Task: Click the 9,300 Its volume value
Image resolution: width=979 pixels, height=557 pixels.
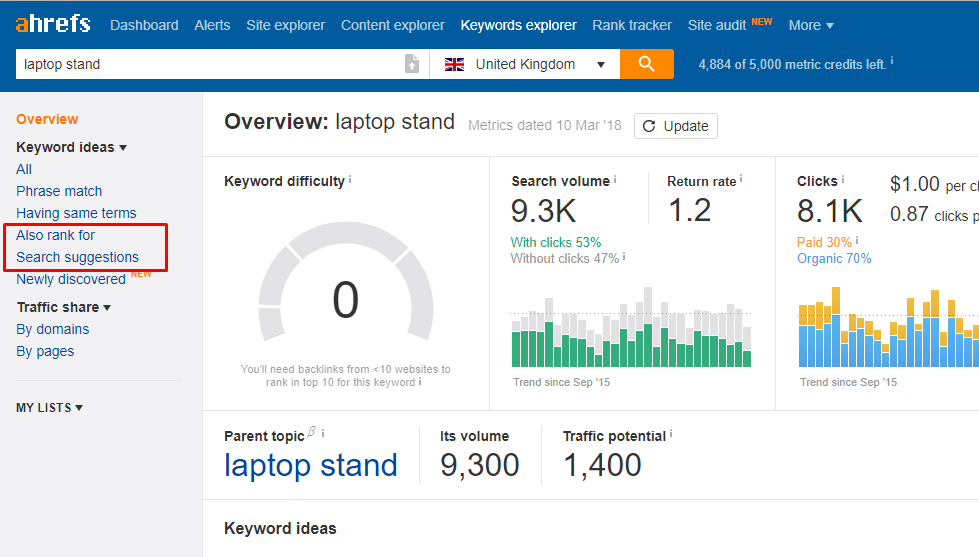Action: [x=480, y=466]
